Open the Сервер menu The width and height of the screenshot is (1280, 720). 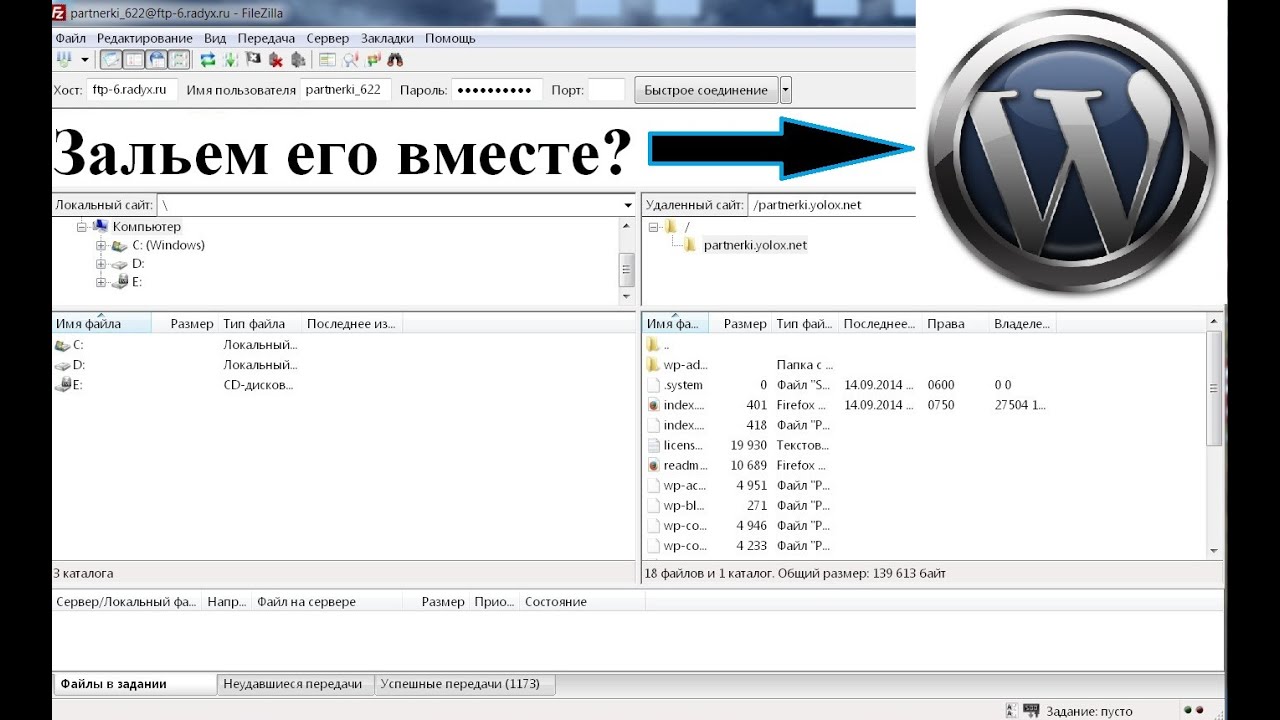coord(328,38)
